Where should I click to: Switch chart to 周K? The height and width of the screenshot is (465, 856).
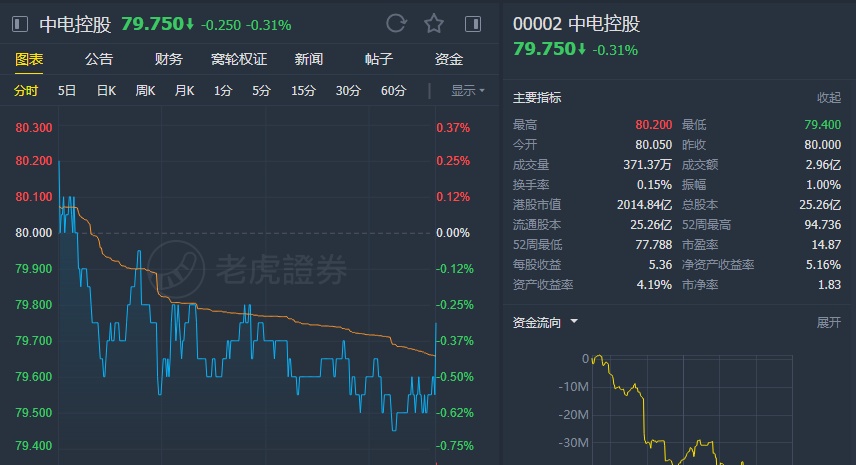click(145, 91)
